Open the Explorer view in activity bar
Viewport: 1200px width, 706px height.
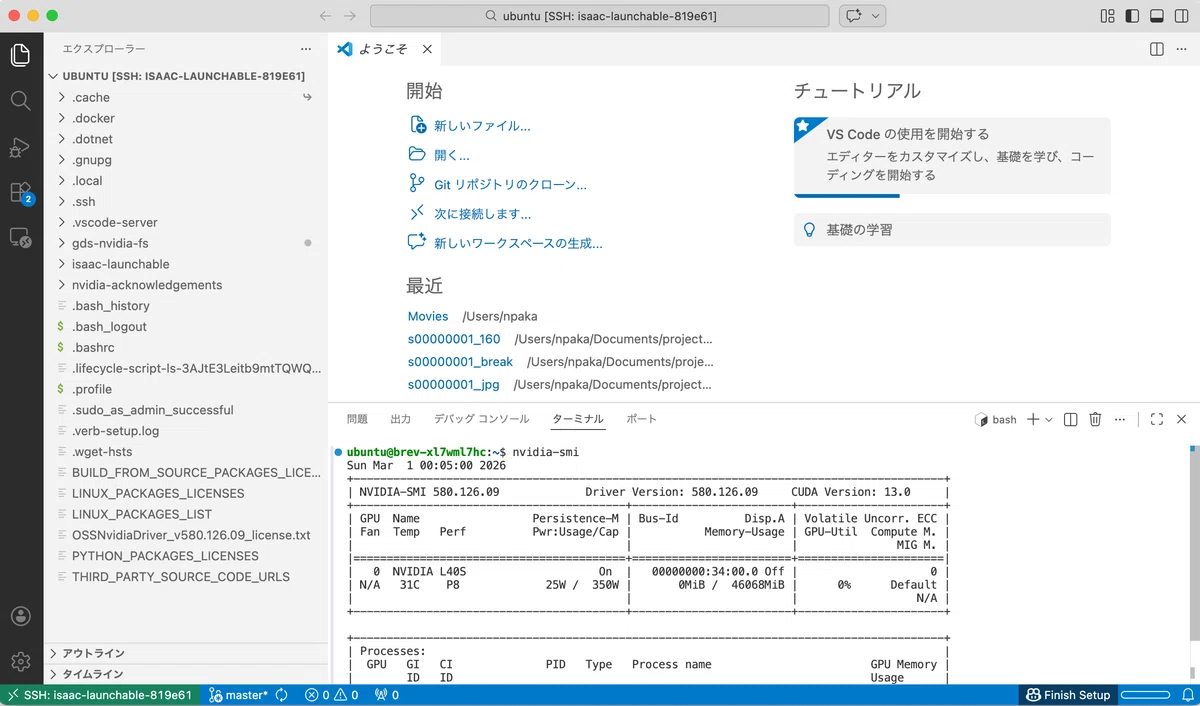(21, 55)
